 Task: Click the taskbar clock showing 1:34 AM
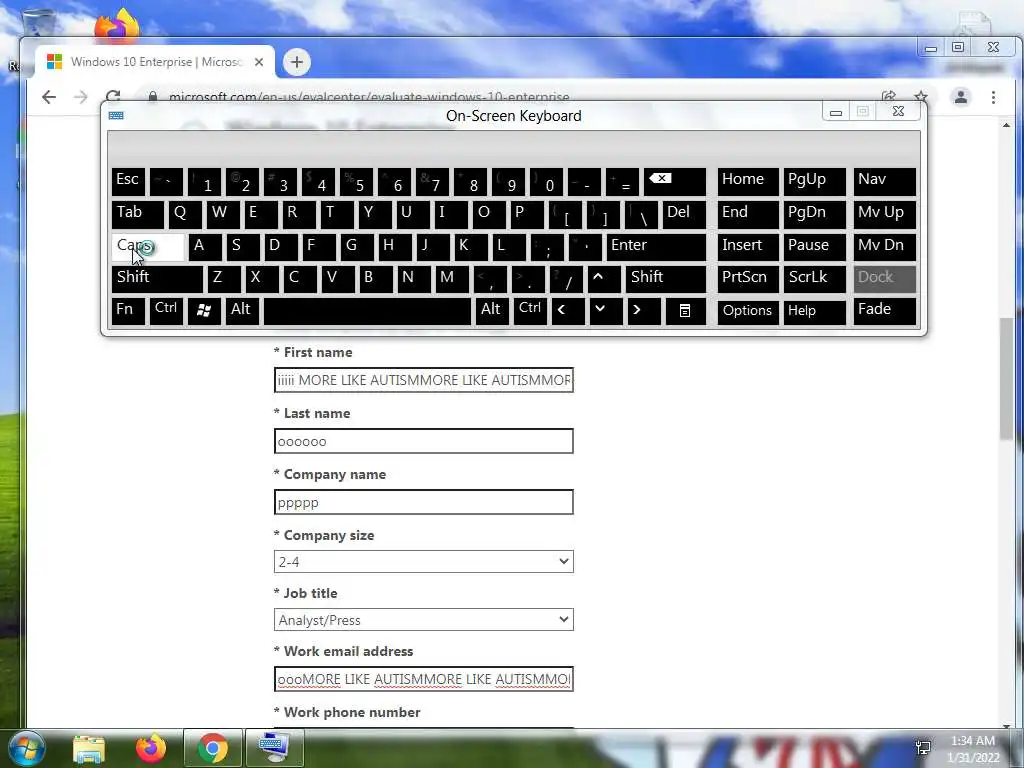pos(973,748)
